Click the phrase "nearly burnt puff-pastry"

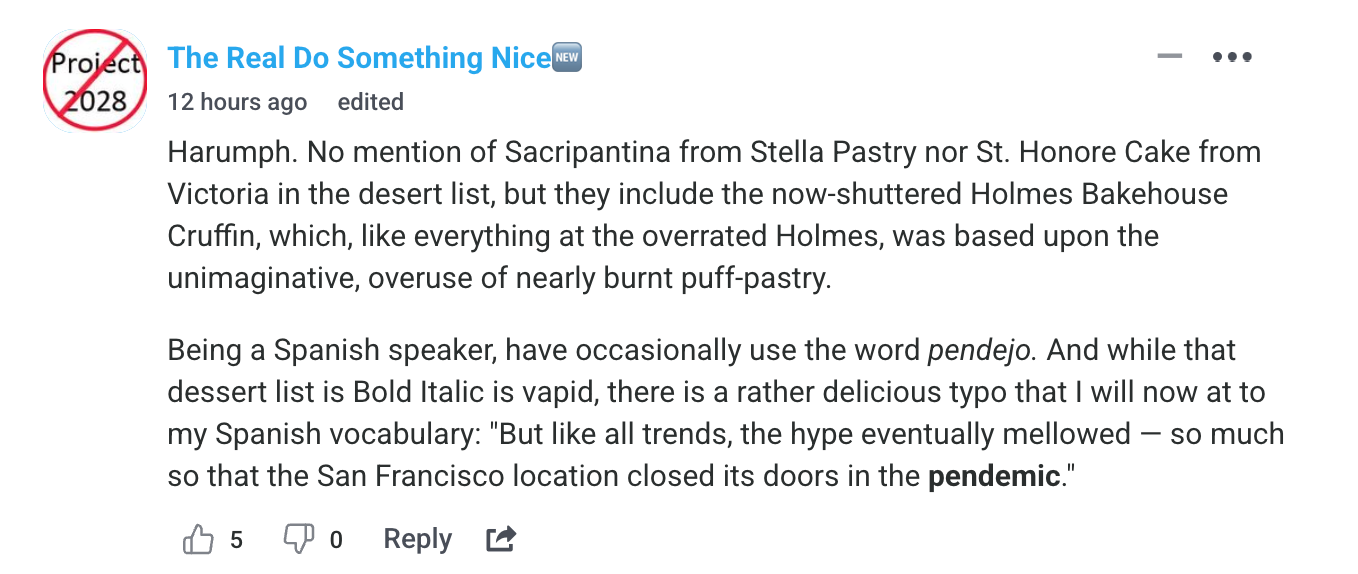point(671,278)
